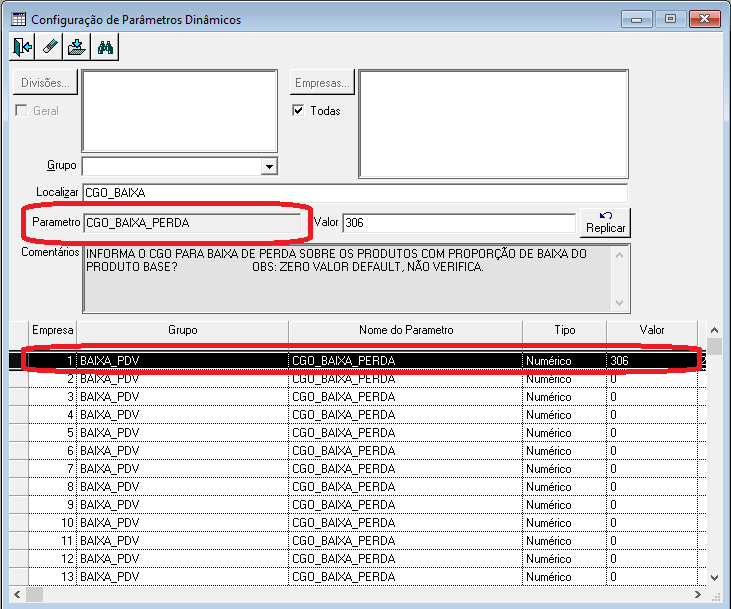Click BAIXA_PDV in row of Empresa 9

[110, 505]
